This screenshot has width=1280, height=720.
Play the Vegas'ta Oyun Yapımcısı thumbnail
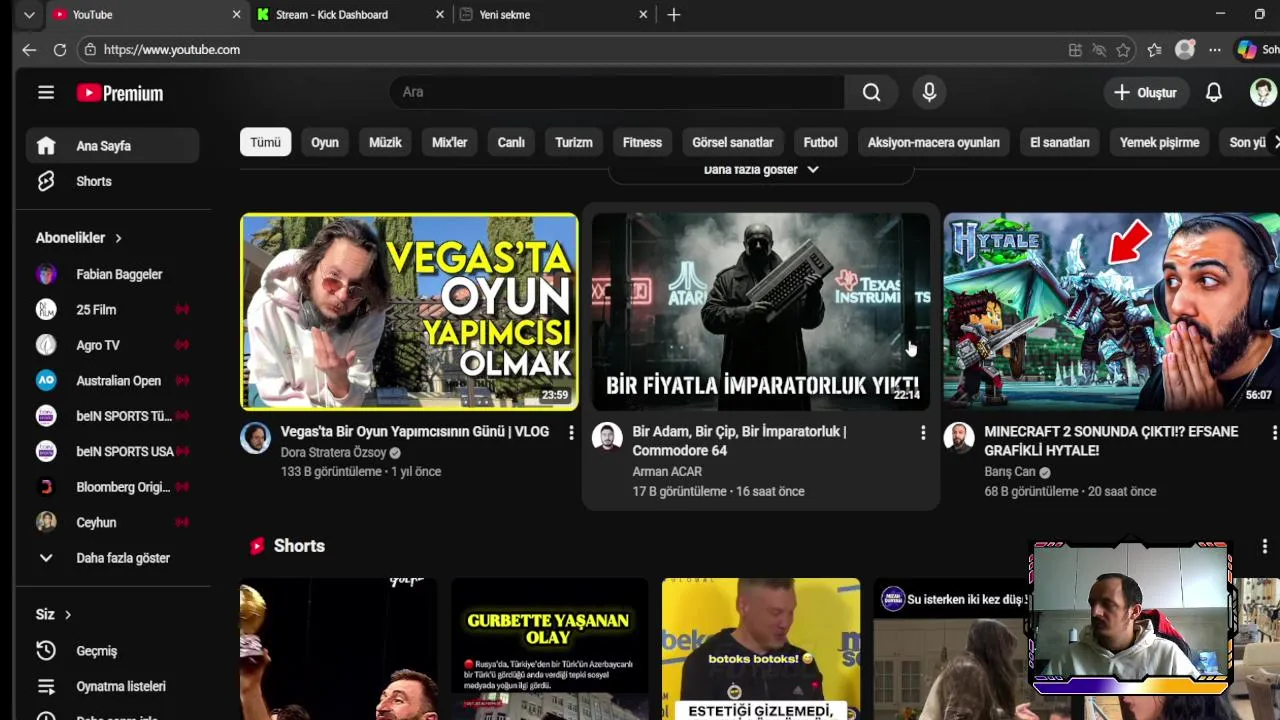point(409,311)
